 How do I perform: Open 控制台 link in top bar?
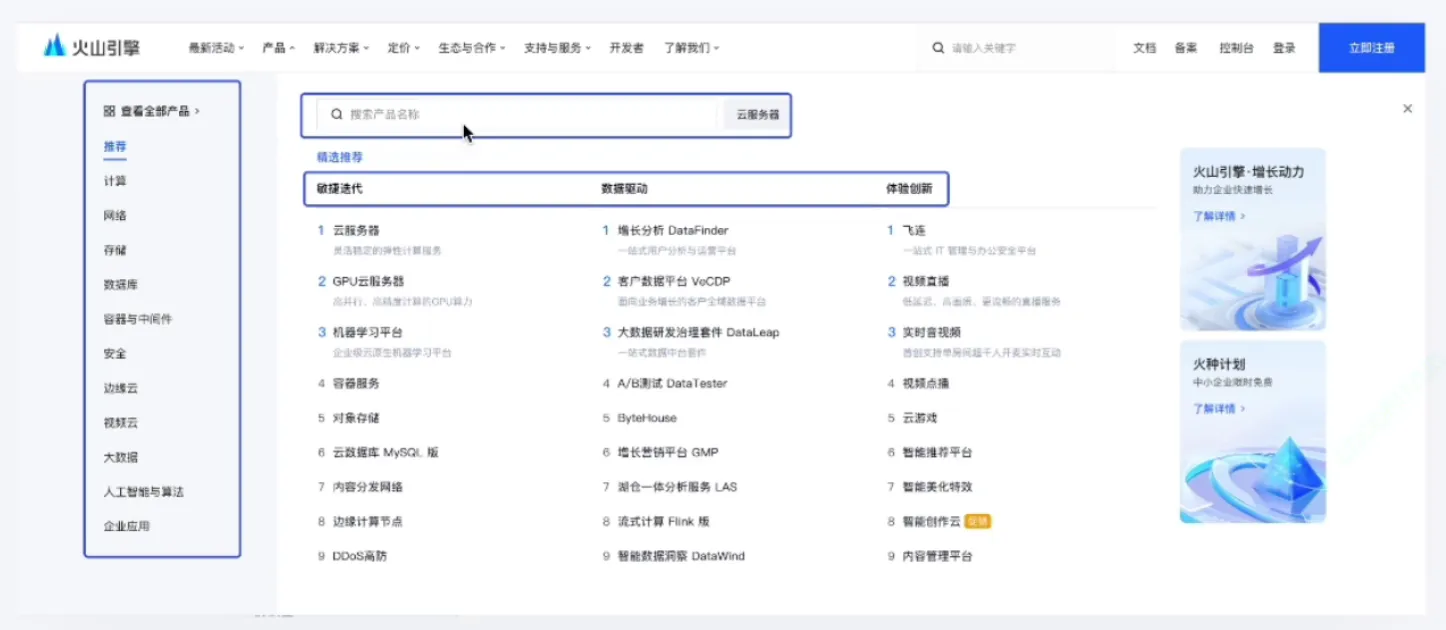tap(1236, 47)
